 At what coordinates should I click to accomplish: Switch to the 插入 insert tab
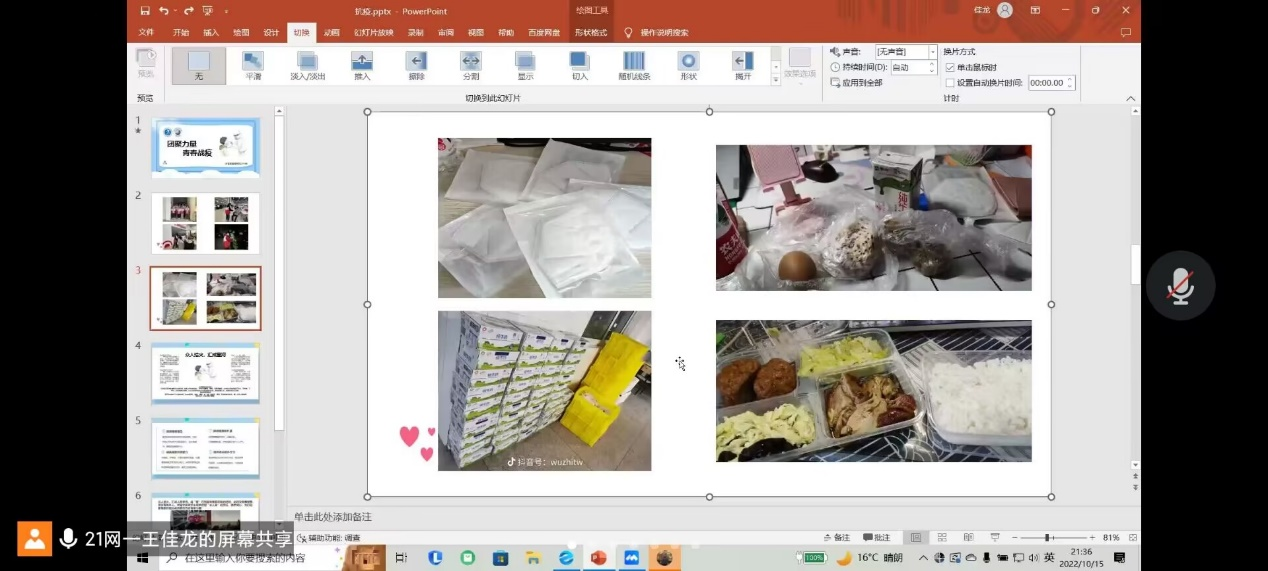coord(211,32)
